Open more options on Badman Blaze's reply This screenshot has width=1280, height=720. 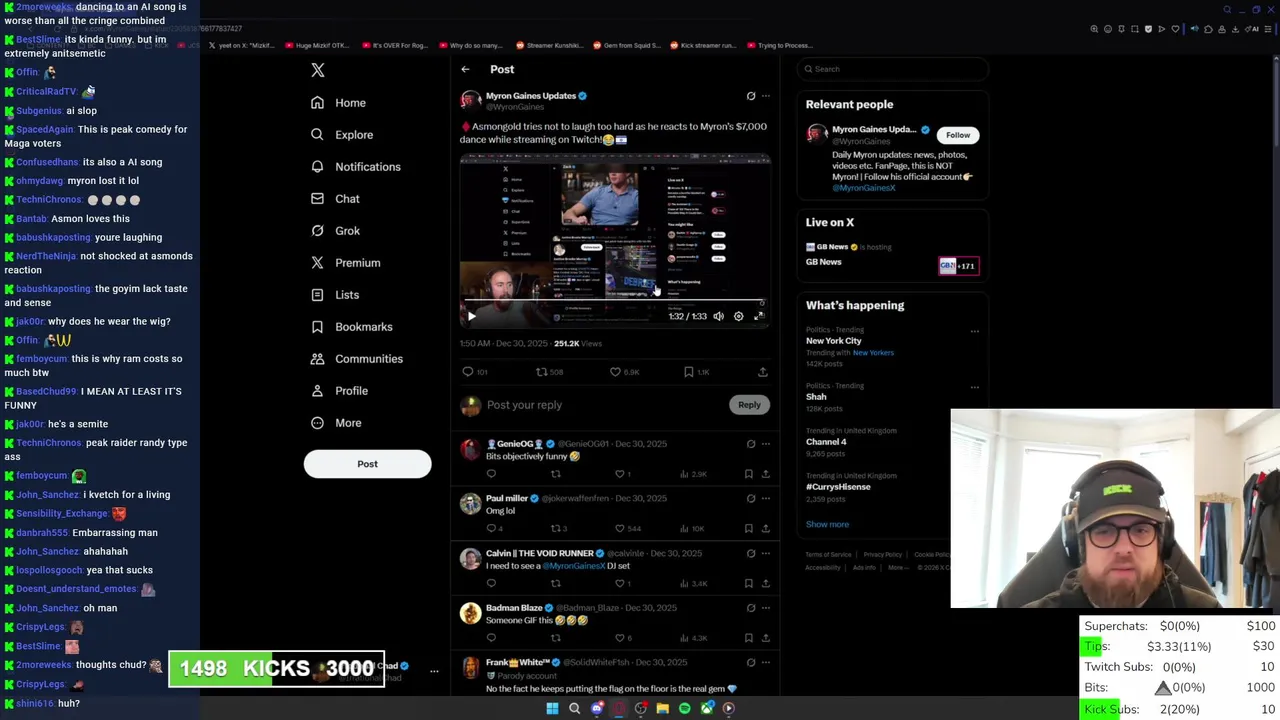(766, 608)
